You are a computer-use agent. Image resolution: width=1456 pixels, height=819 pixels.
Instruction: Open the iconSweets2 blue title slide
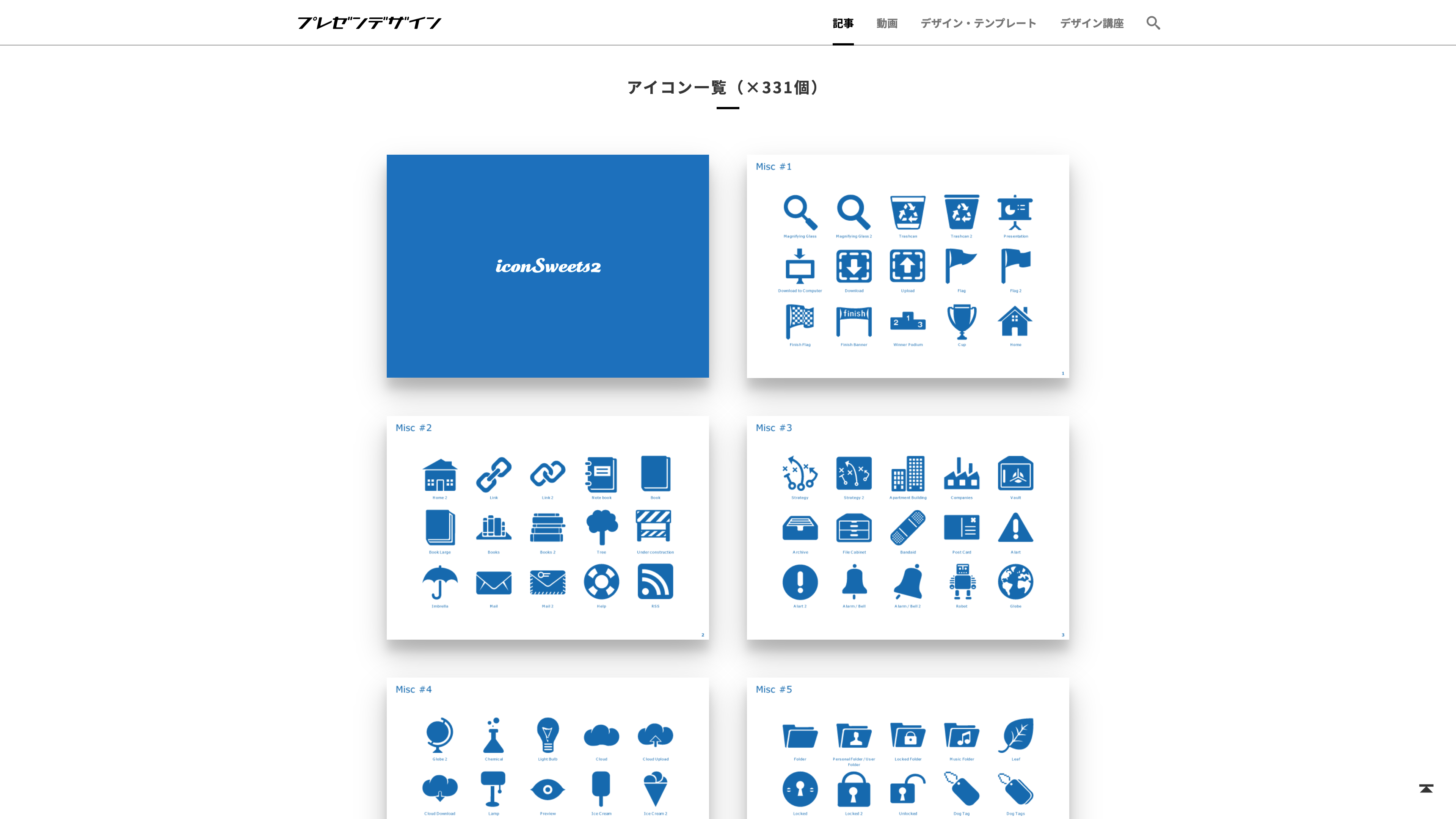coord(548,266)
